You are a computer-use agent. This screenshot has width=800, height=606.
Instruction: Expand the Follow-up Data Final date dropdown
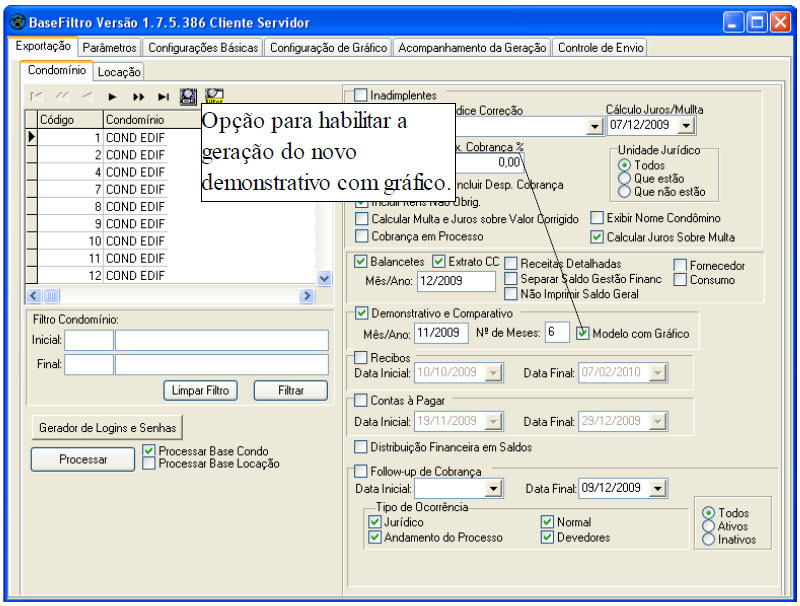(659, 489)
